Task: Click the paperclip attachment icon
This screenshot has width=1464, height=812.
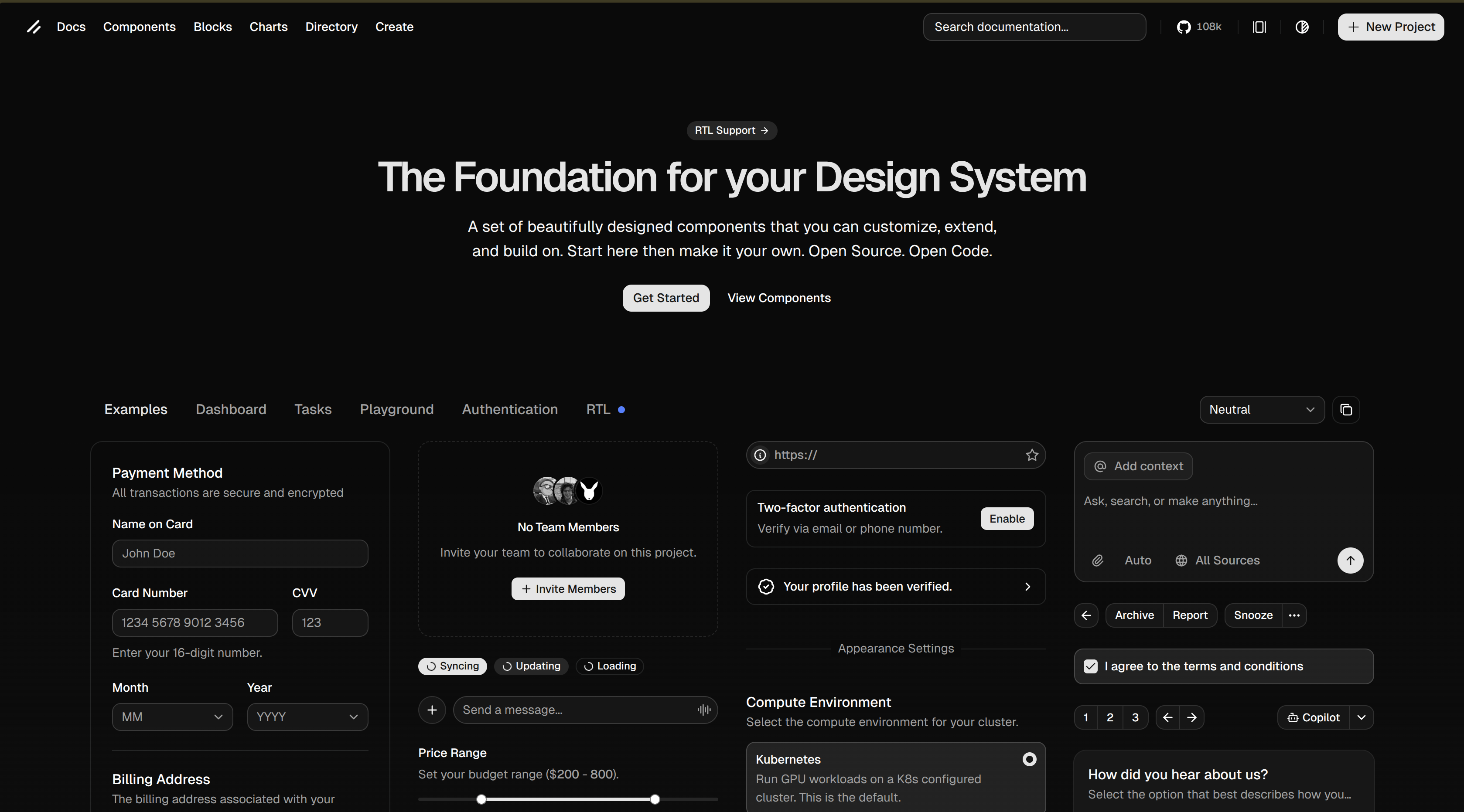Action: (x=1097, y=561)
